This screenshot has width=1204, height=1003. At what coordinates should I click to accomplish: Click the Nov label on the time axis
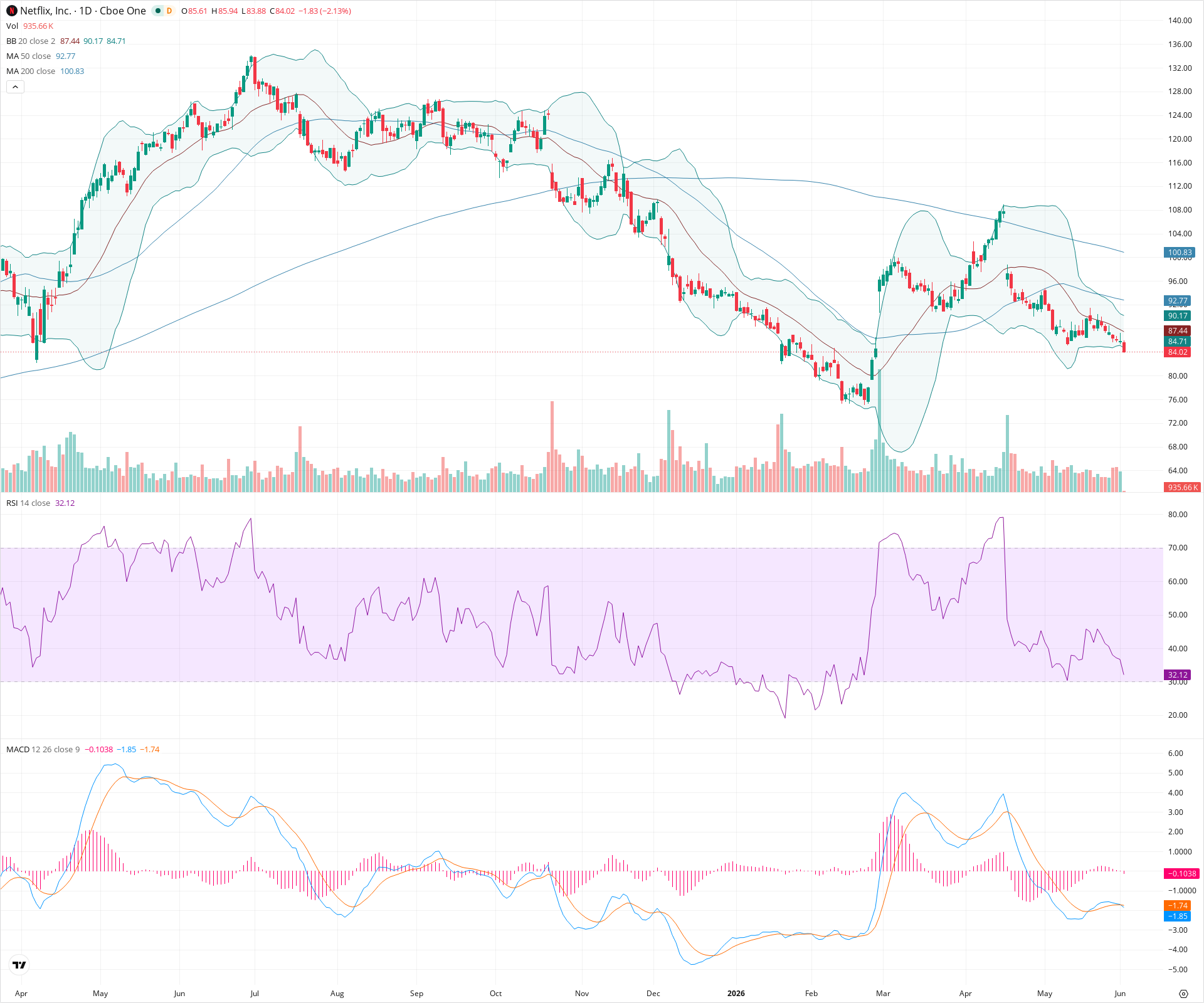pos(582,994)
